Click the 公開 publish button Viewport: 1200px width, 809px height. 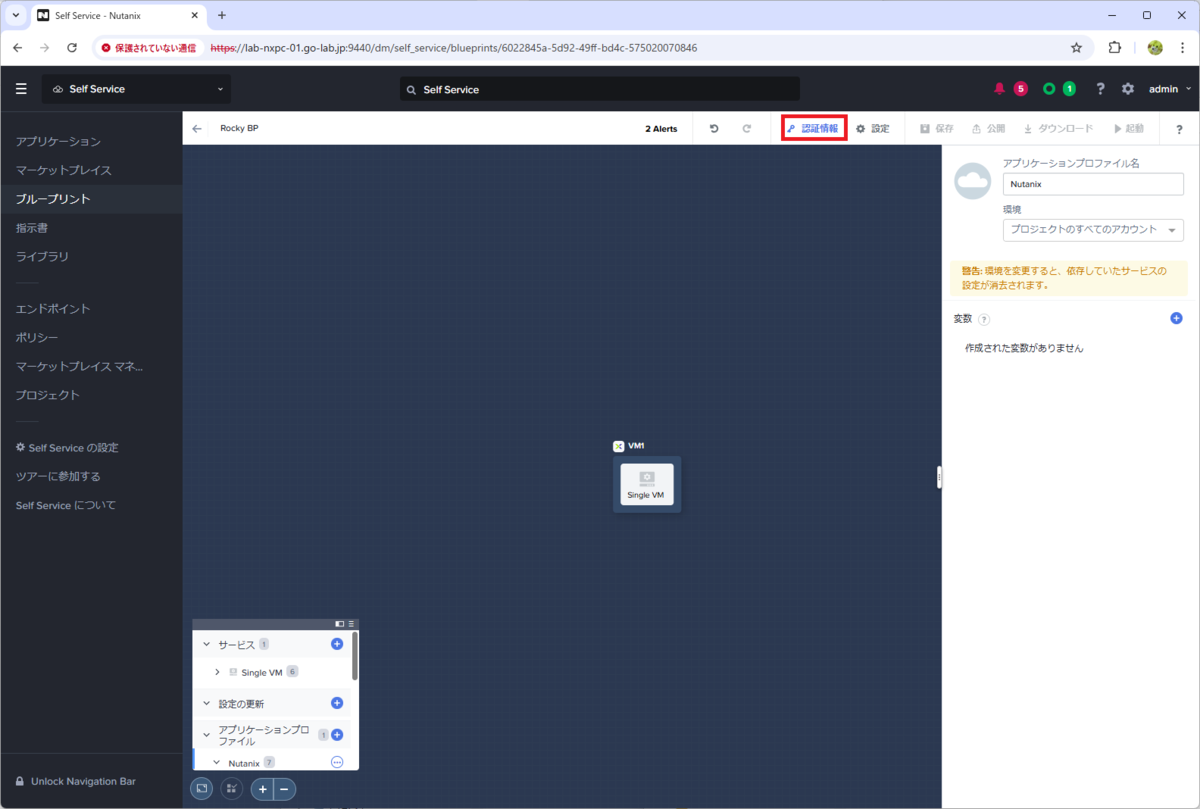pos(988,129)
